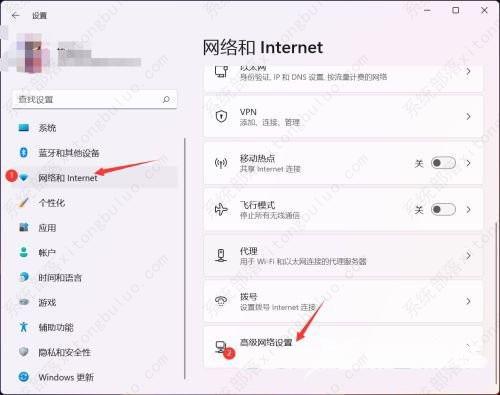The height and width of the screenshot is (395, 500).
Task: Open Windows 更新 in the sidebar
Action: (95, 377)
